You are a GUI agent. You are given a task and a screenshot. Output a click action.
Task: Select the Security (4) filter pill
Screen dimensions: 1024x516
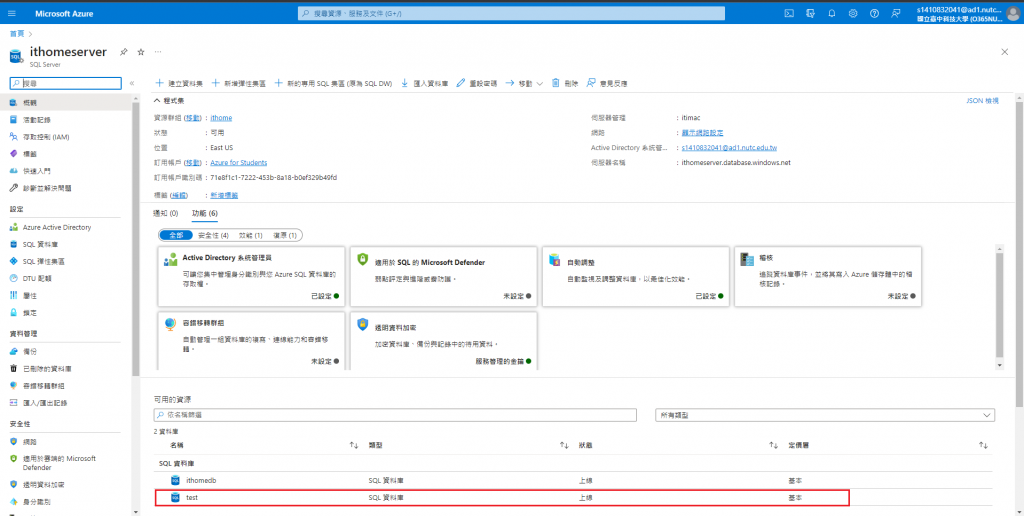point(213,235)
